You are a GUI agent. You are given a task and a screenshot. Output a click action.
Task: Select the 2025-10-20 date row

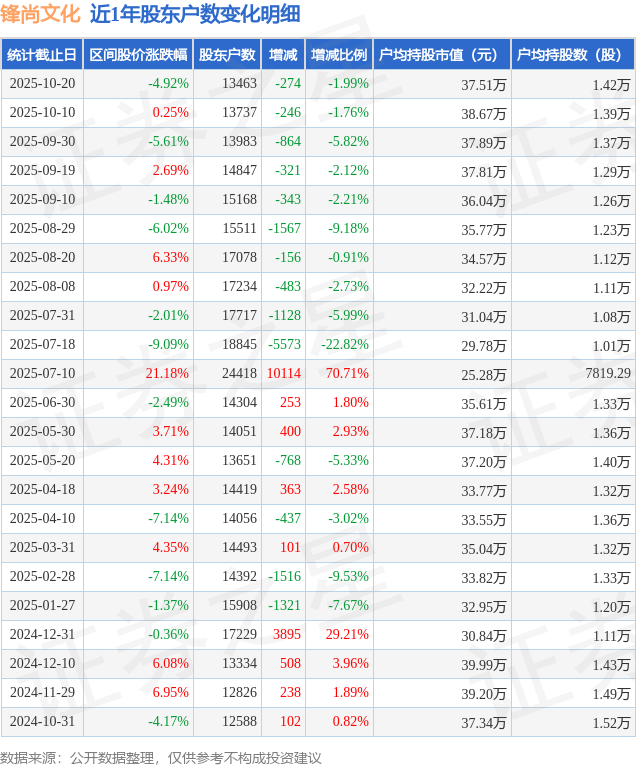coord(42,84)
